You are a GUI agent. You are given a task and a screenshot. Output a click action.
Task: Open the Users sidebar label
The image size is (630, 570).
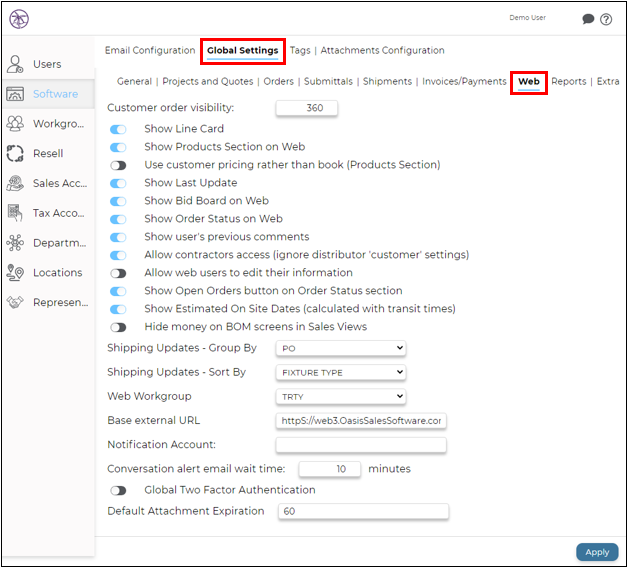click(47, 64)
